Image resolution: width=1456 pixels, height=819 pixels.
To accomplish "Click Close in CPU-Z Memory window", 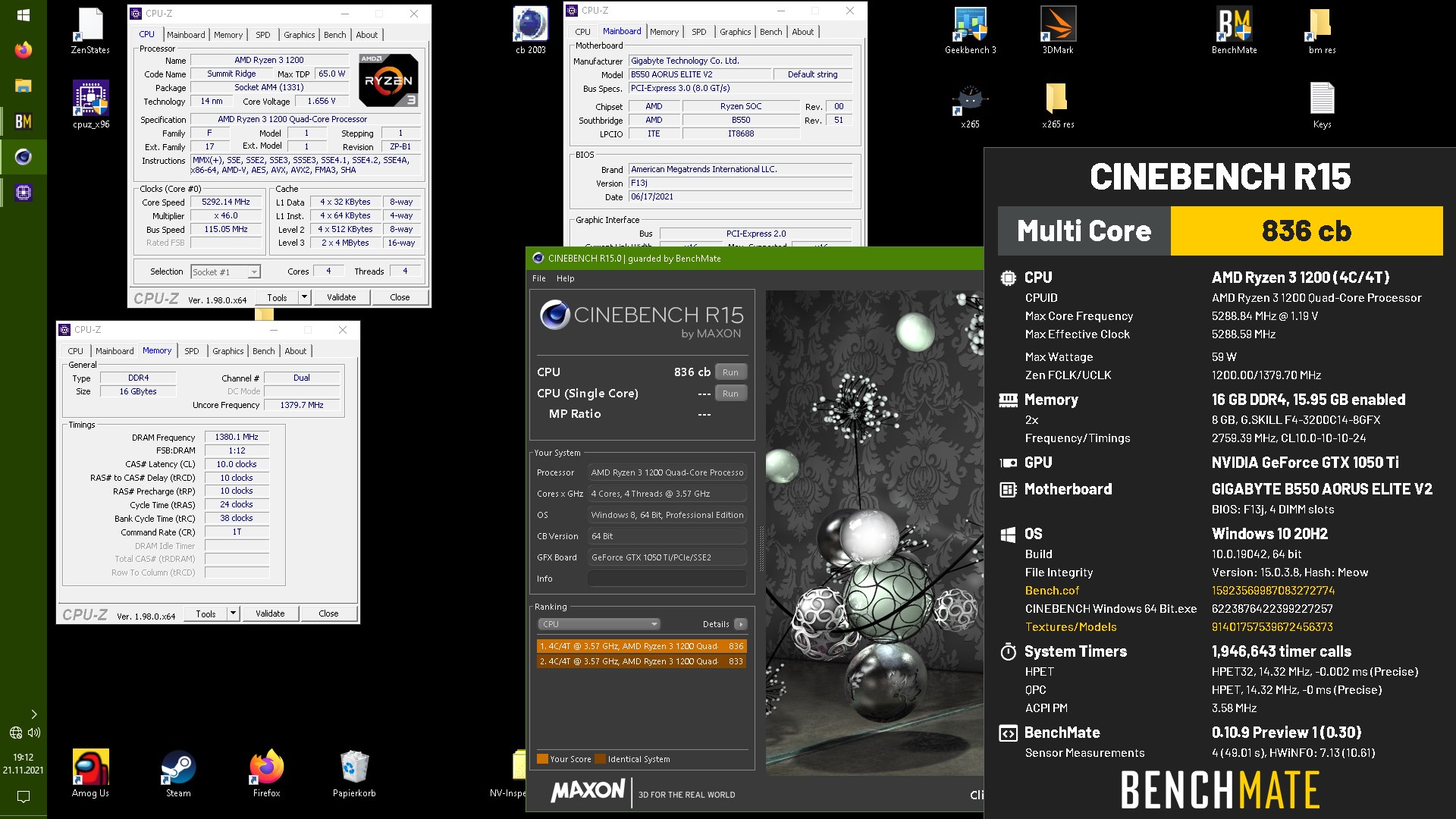I will (x=328, y=613).
